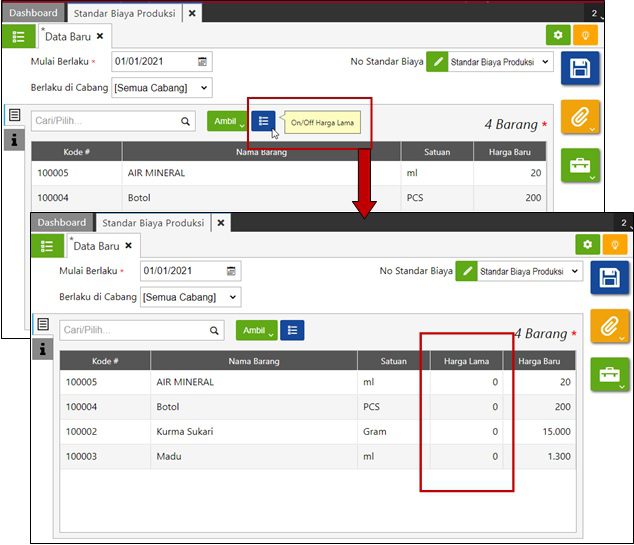Click info side icon in back window

tap(15, 140)
